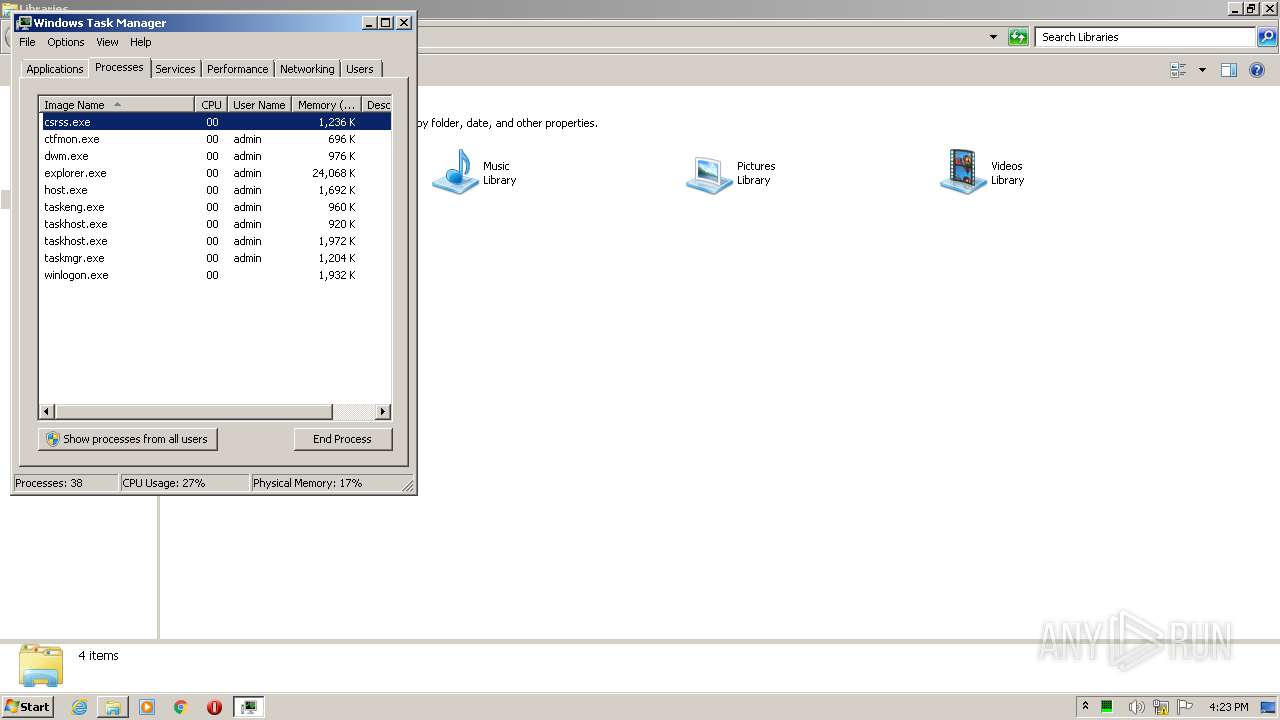Click the Show desktop button
The height and width of the screenshot is (720, 1280).
coord(1268,707)
